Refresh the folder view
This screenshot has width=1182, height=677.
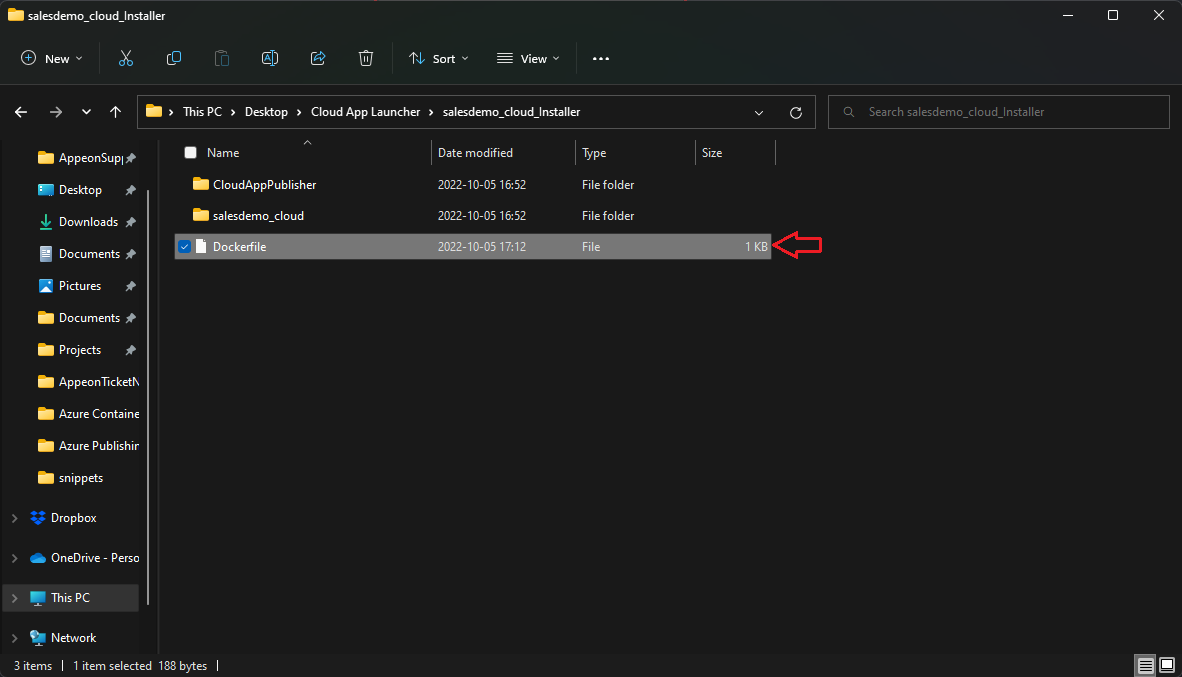[795, 111]
